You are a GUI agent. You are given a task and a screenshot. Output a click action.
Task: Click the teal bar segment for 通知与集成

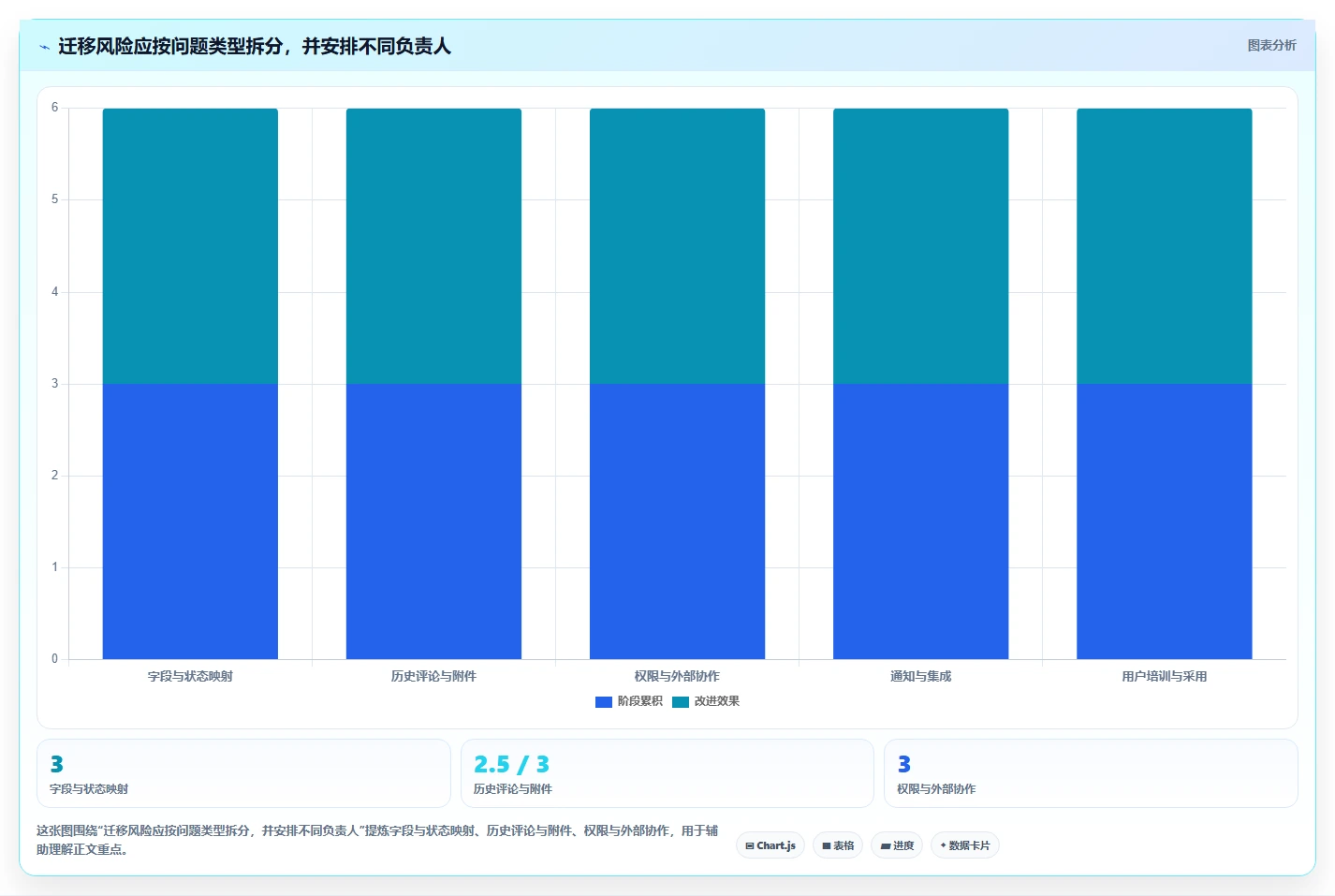[x=921, y=246]
